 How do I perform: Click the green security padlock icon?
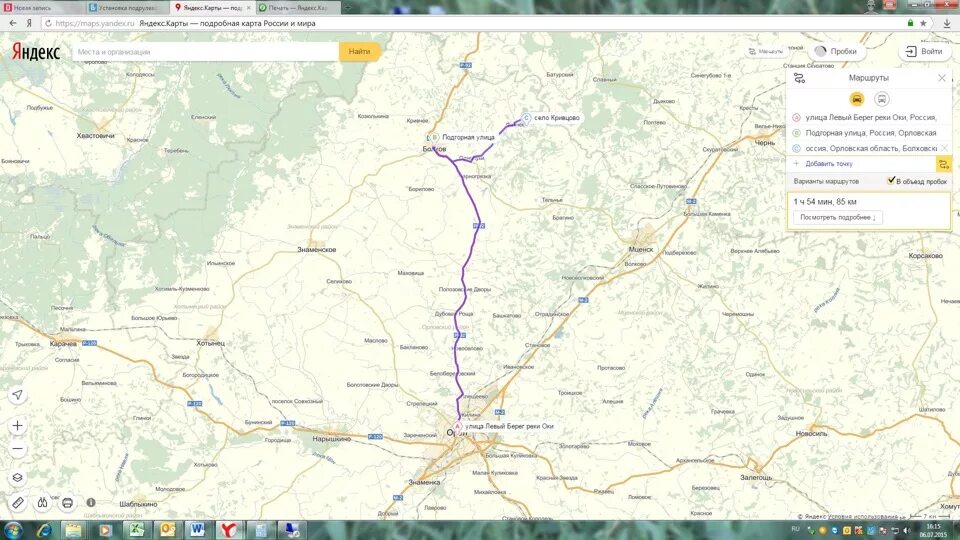tap(910, 23)
